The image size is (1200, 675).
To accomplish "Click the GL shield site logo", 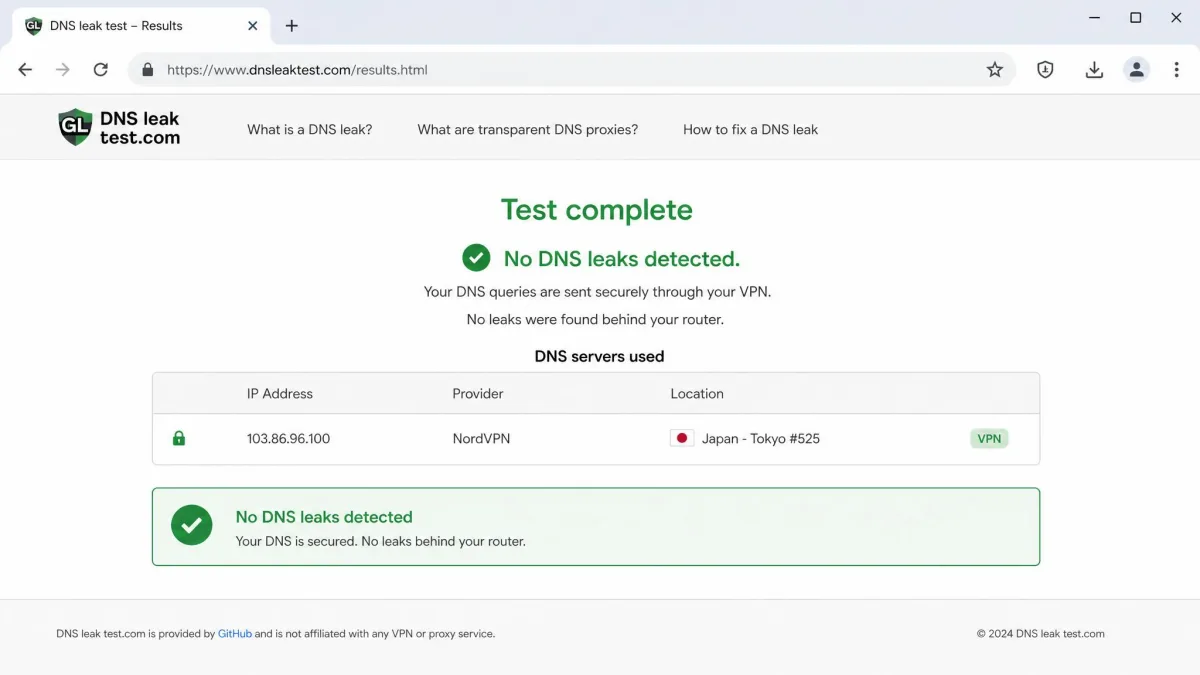I will click(75, 127).
